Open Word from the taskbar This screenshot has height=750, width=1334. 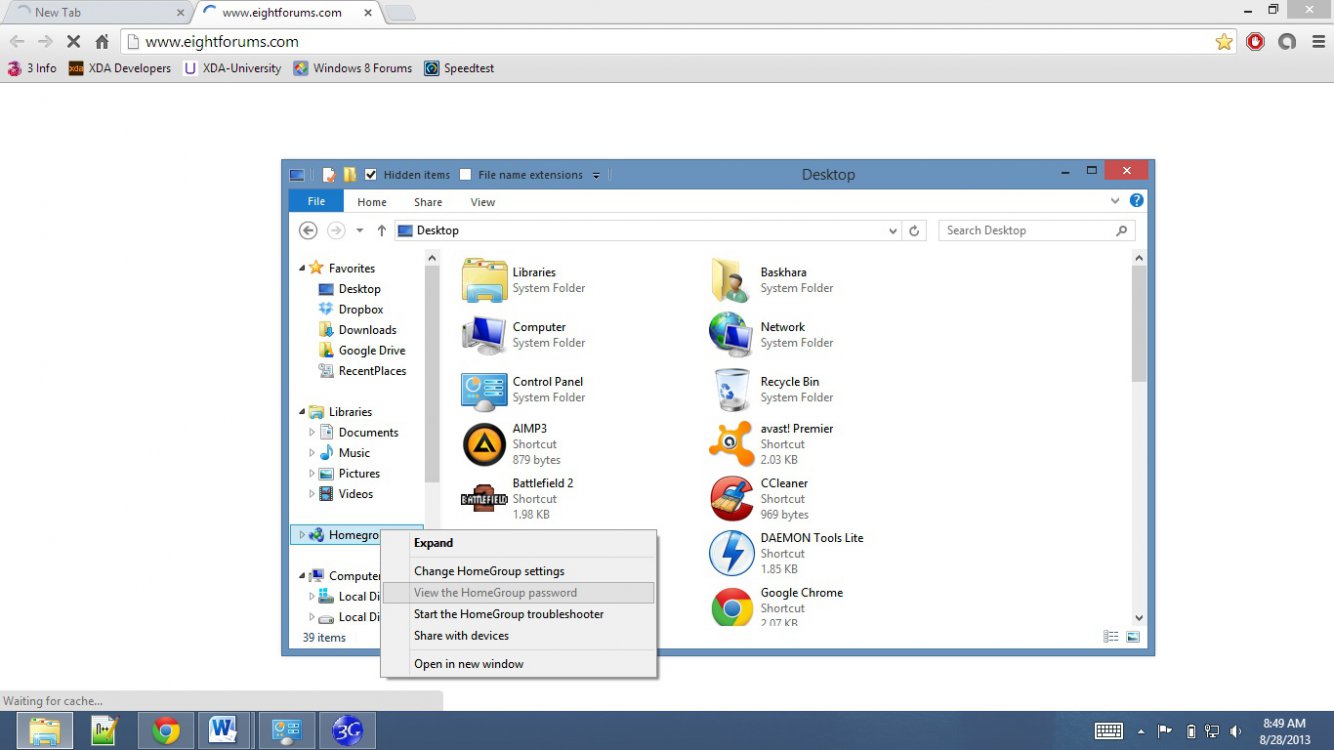[222, 730]
